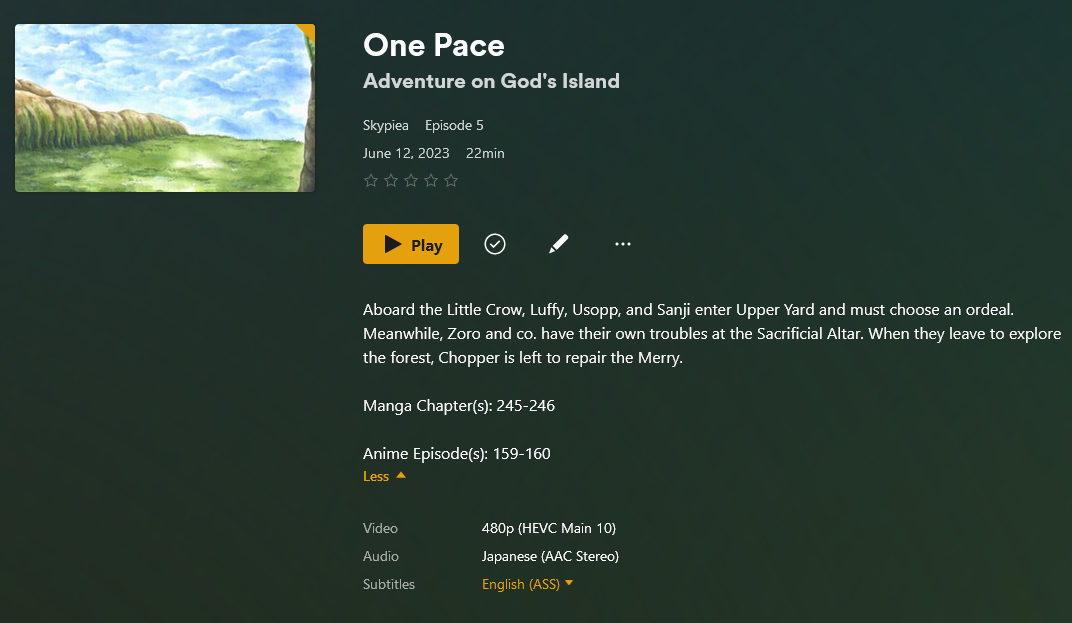Screen dimensions: 1072x623
Task: Click the fifth rating star
Action: (451, 180)
